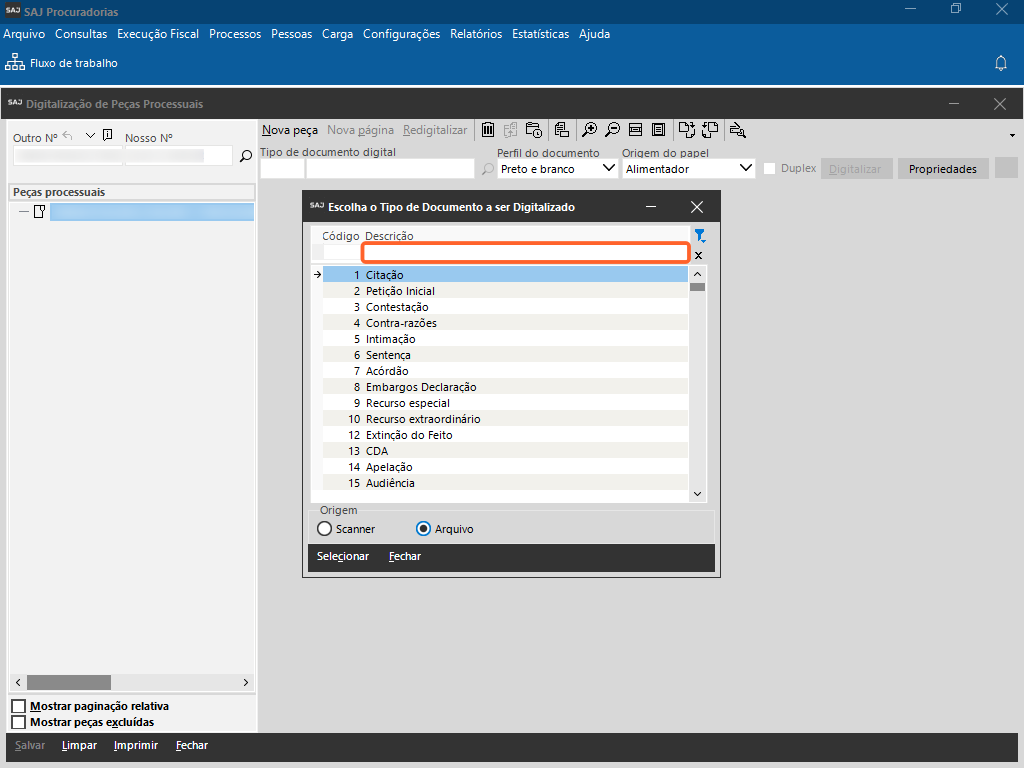1024x768 pixels.
Task: Expand the Origem do papel dropdown
Action: pos(745,169)
